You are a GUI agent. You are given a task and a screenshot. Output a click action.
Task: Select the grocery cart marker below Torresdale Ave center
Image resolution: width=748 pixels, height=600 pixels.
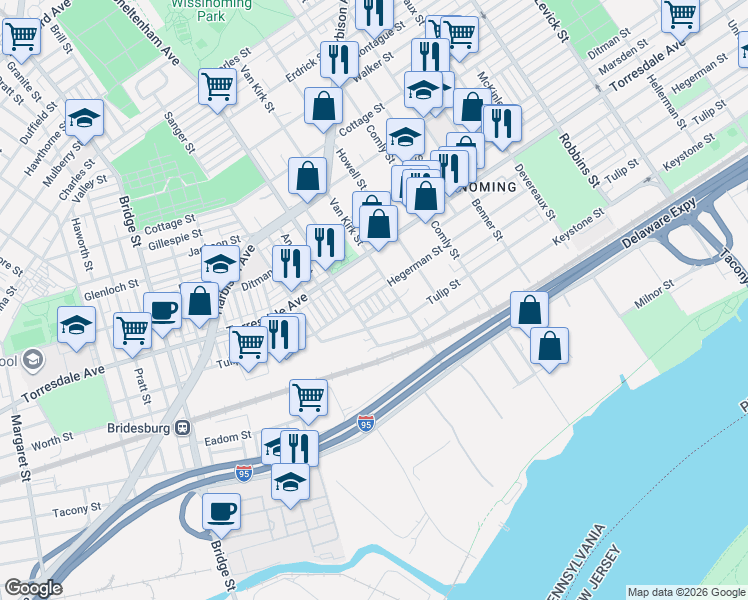coord(249,346)
